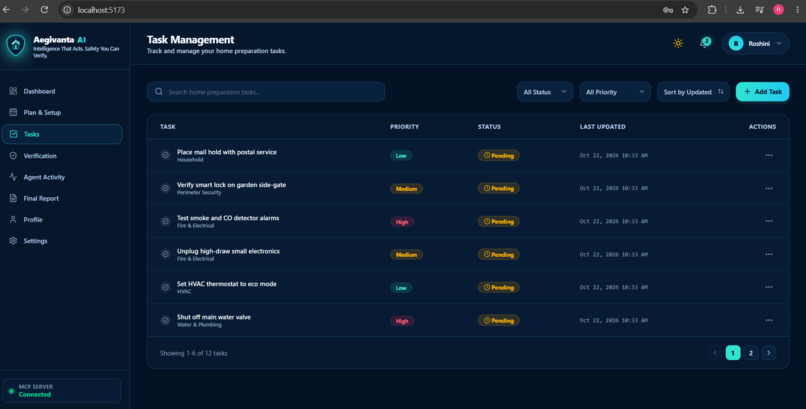
Task: Sort by the TASK column header
Action: (x=168, y=126)
